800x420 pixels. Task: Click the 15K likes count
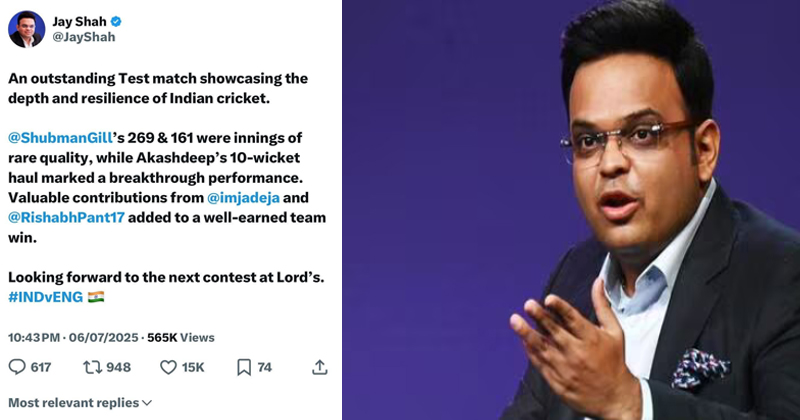click(193, 367)
